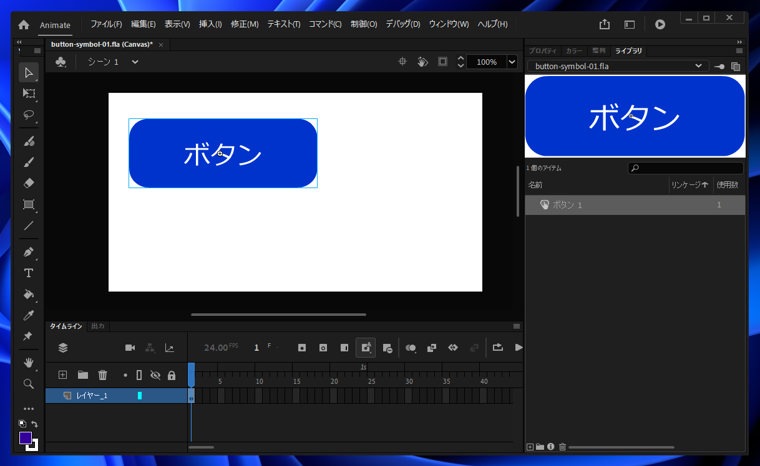Image resolution: width=760 pixels, height=466 pixels.
Task: Select the Zoom magnifier tool
Action: pyautogui.click(x=29, y=384)
